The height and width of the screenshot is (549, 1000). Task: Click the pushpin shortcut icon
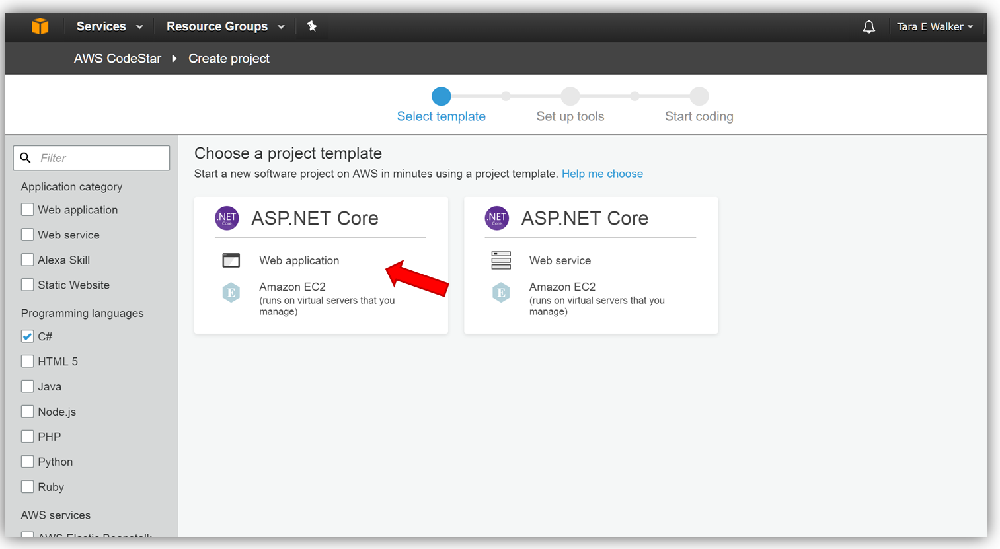(312, 26)
